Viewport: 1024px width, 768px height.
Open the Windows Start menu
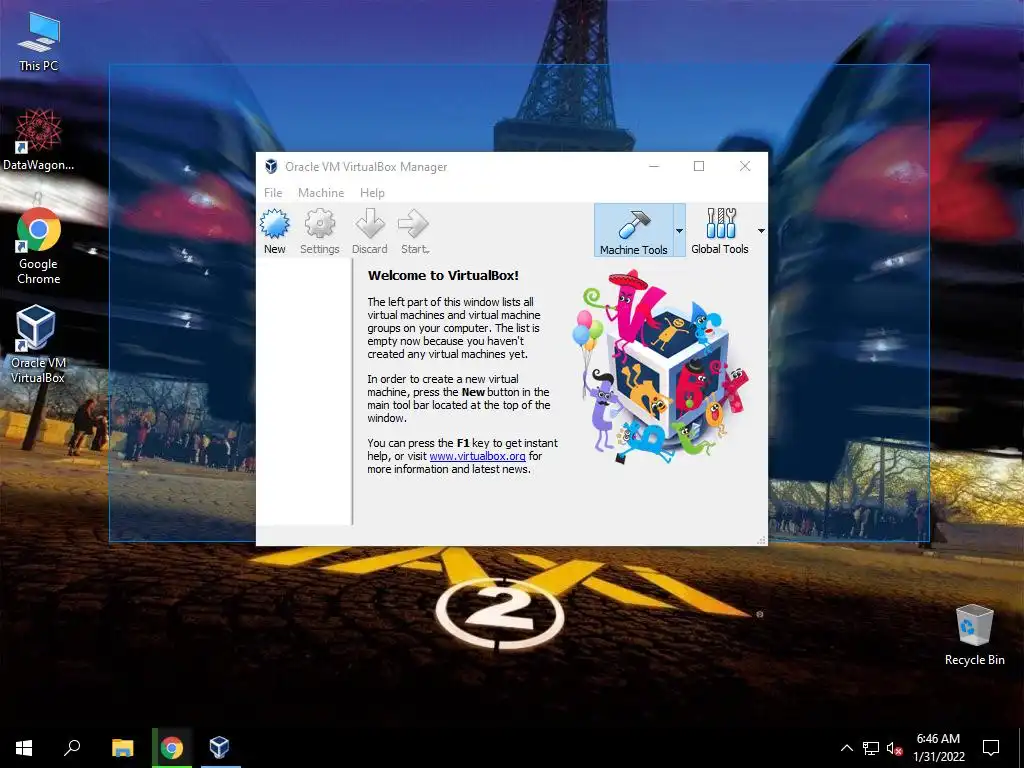[24, 748]
